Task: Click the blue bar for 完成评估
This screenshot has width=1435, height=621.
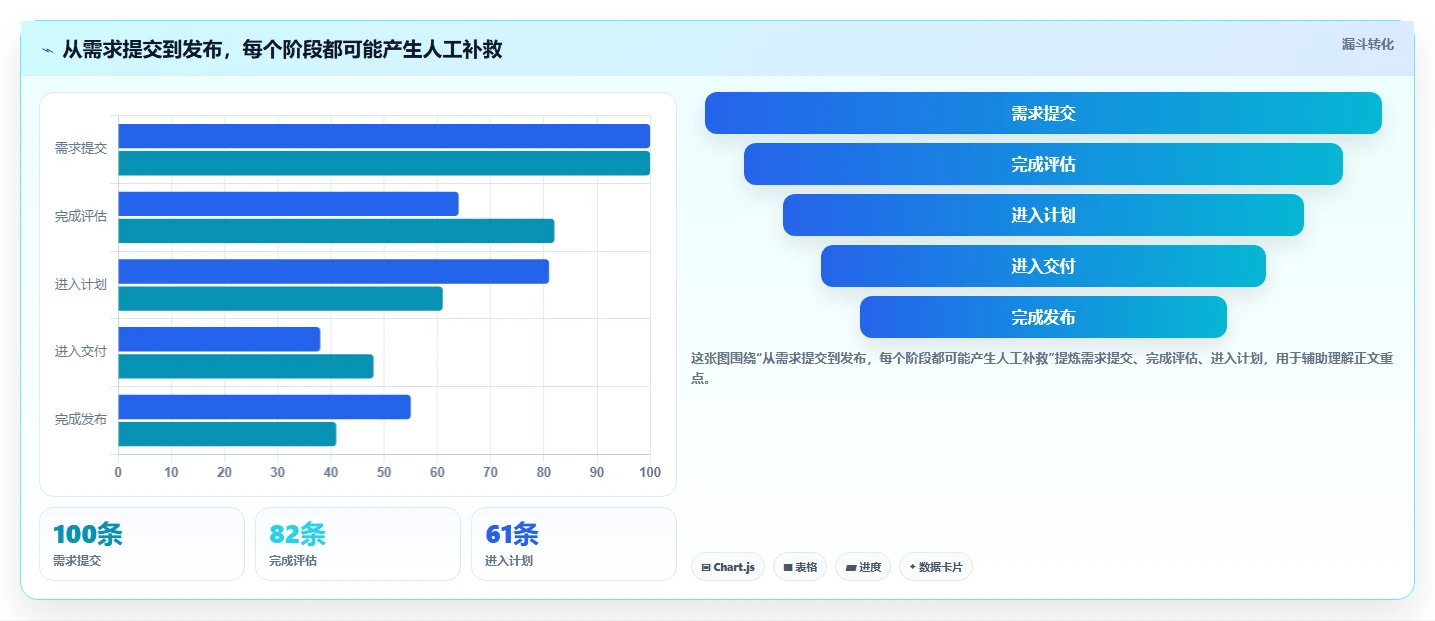Action: click(x=288, y=204)
